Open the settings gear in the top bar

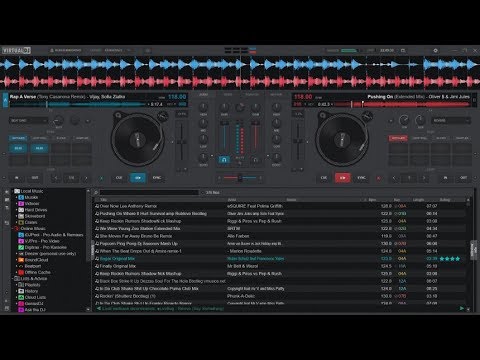(x=435, y=50)
